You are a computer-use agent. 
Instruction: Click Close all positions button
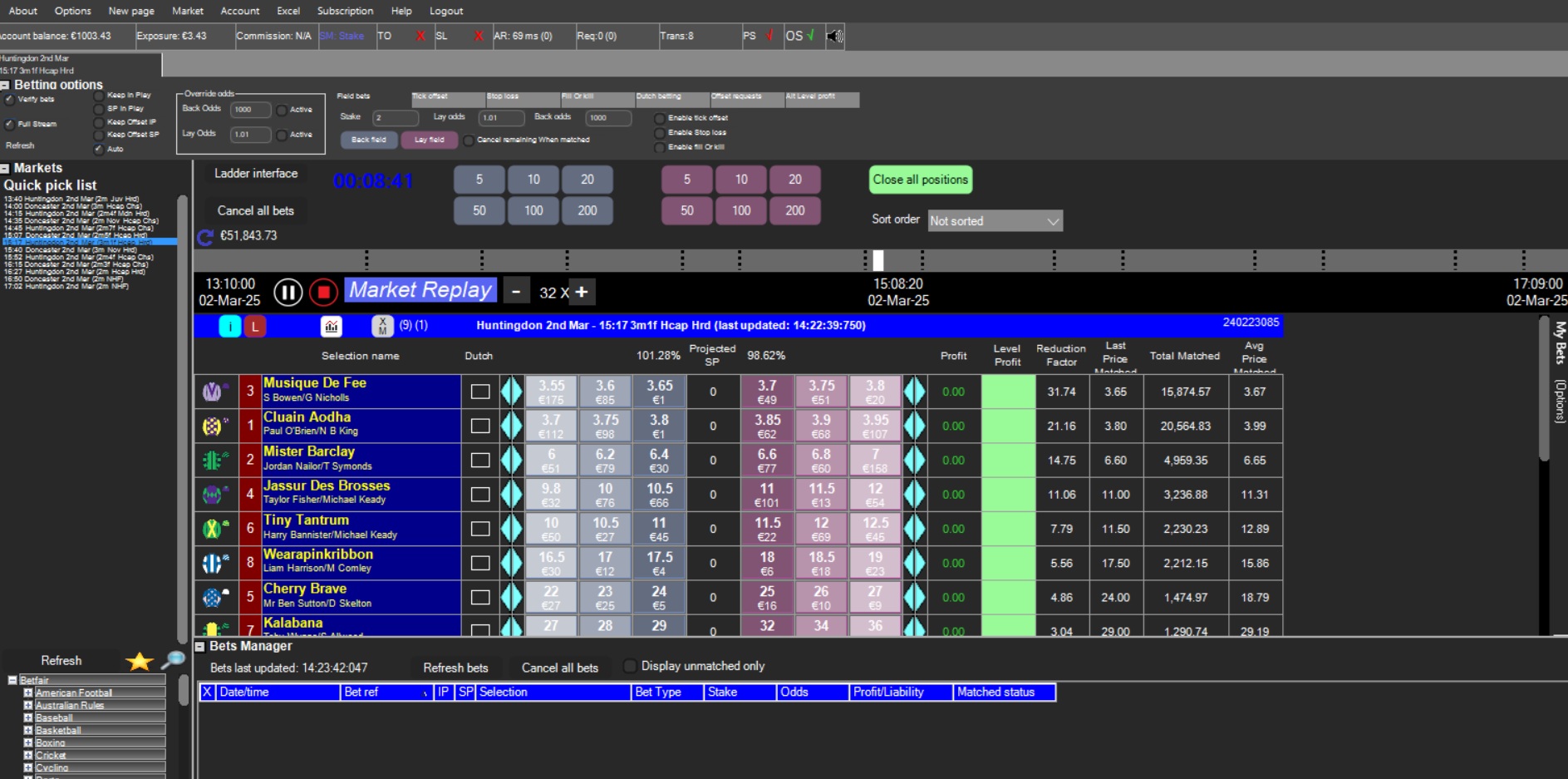pos(920,180)
